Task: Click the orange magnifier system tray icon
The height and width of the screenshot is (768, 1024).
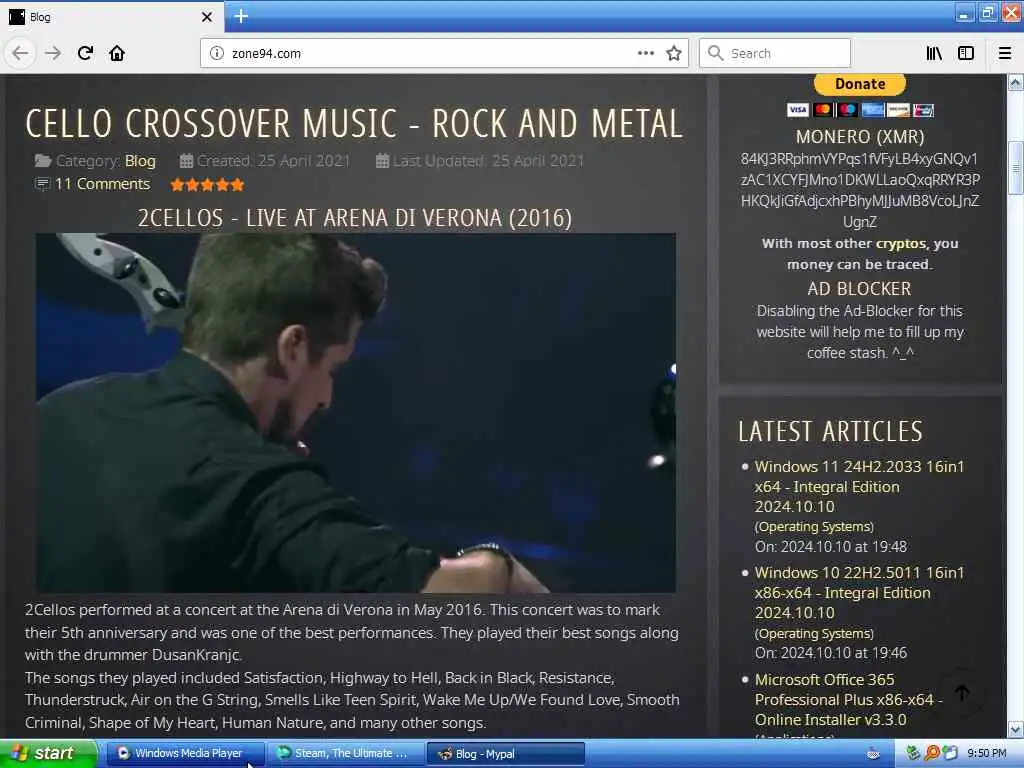Action: pyautogui.click(x=932, y=753)
